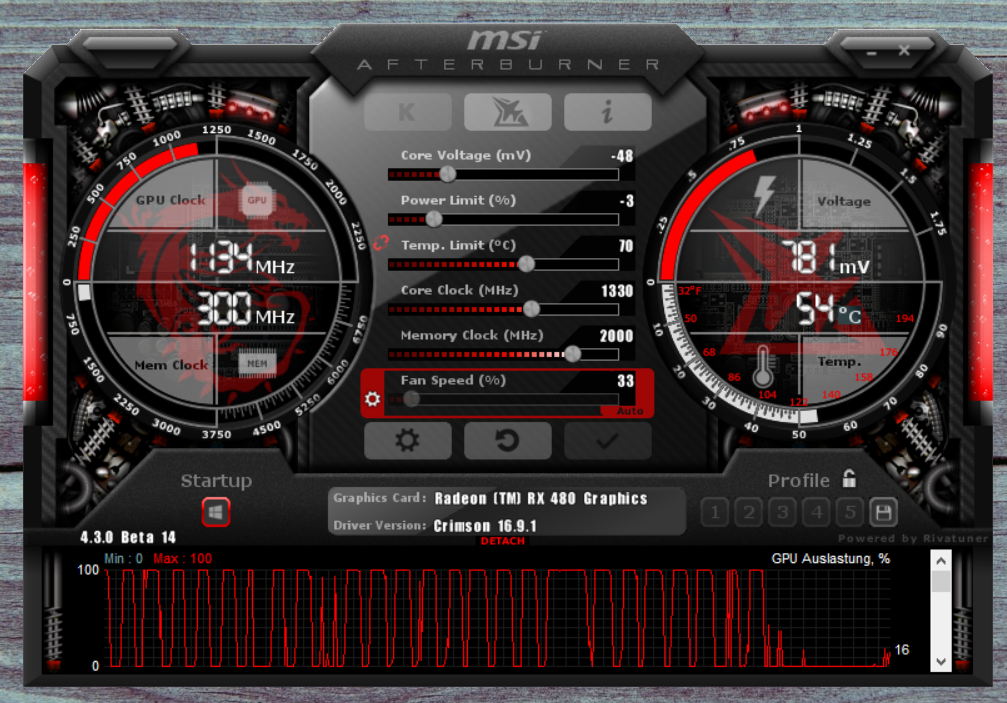Viewport: 1007px width, 703px height.
Task: Reset settings with the circular arrow button
Action: point(507,440)
